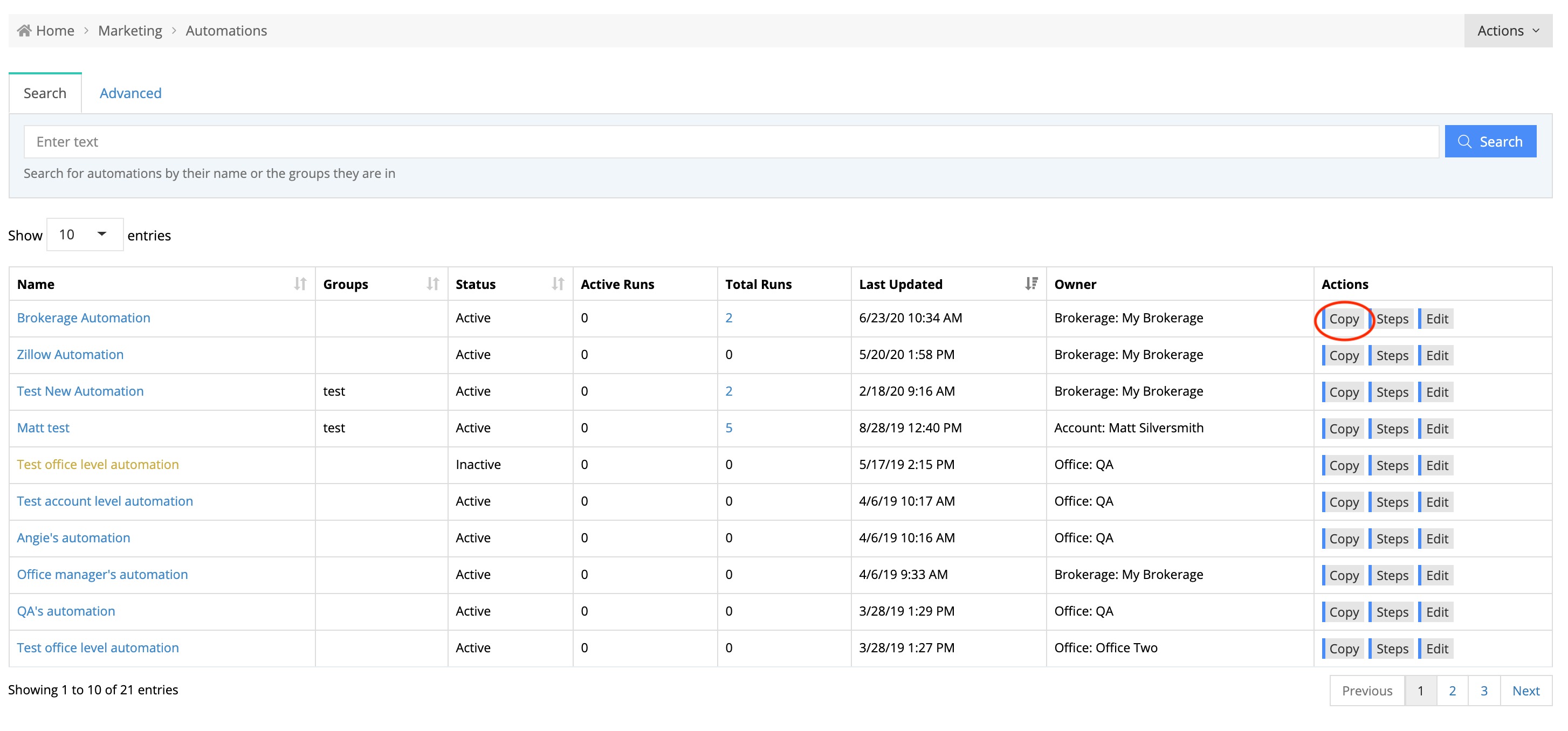Expand the Show entries dropdown
This screenshot has height=731, width=1568.
[x=85, y=235]
